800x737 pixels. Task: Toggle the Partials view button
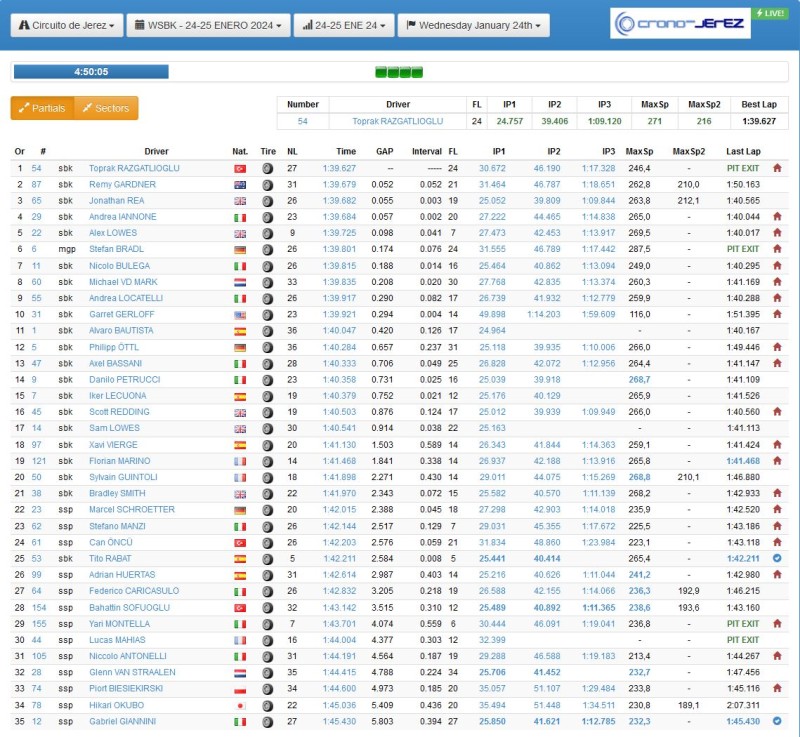[42, 108]
